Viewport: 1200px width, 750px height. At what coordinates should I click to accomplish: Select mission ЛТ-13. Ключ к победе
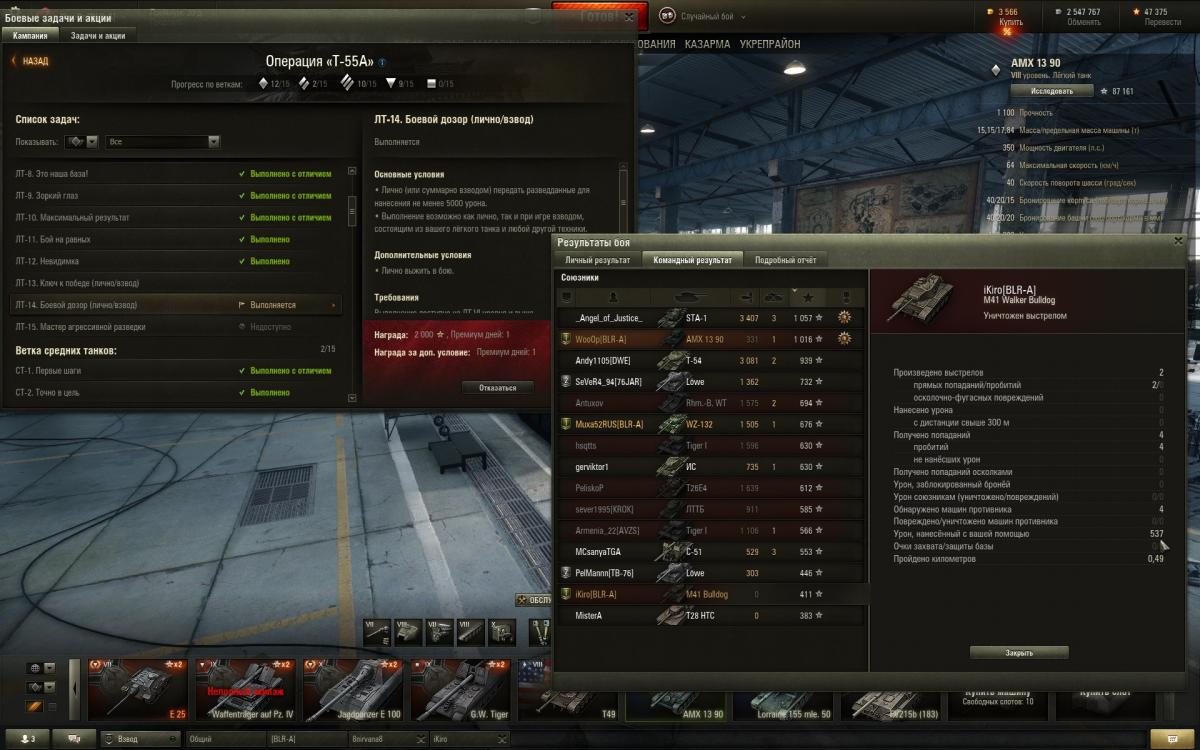point(176,283)
